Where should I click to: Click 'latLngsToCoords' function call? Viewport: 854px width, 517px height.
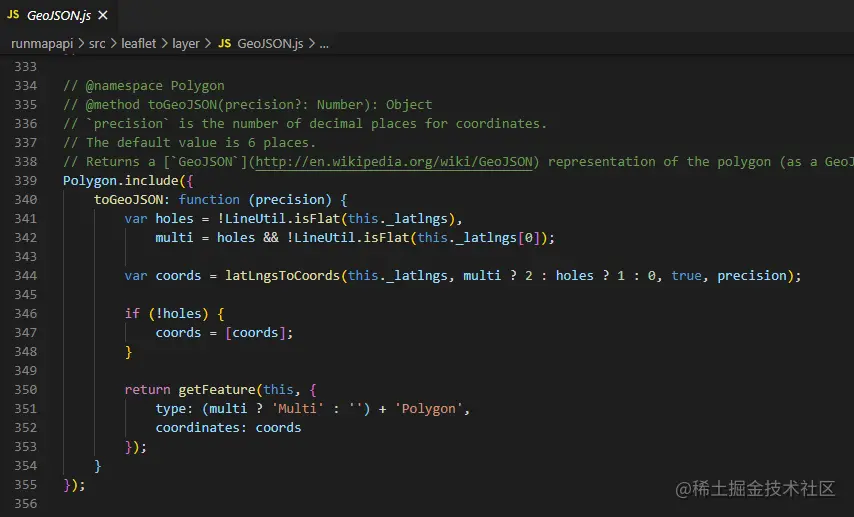pos(283,276)
